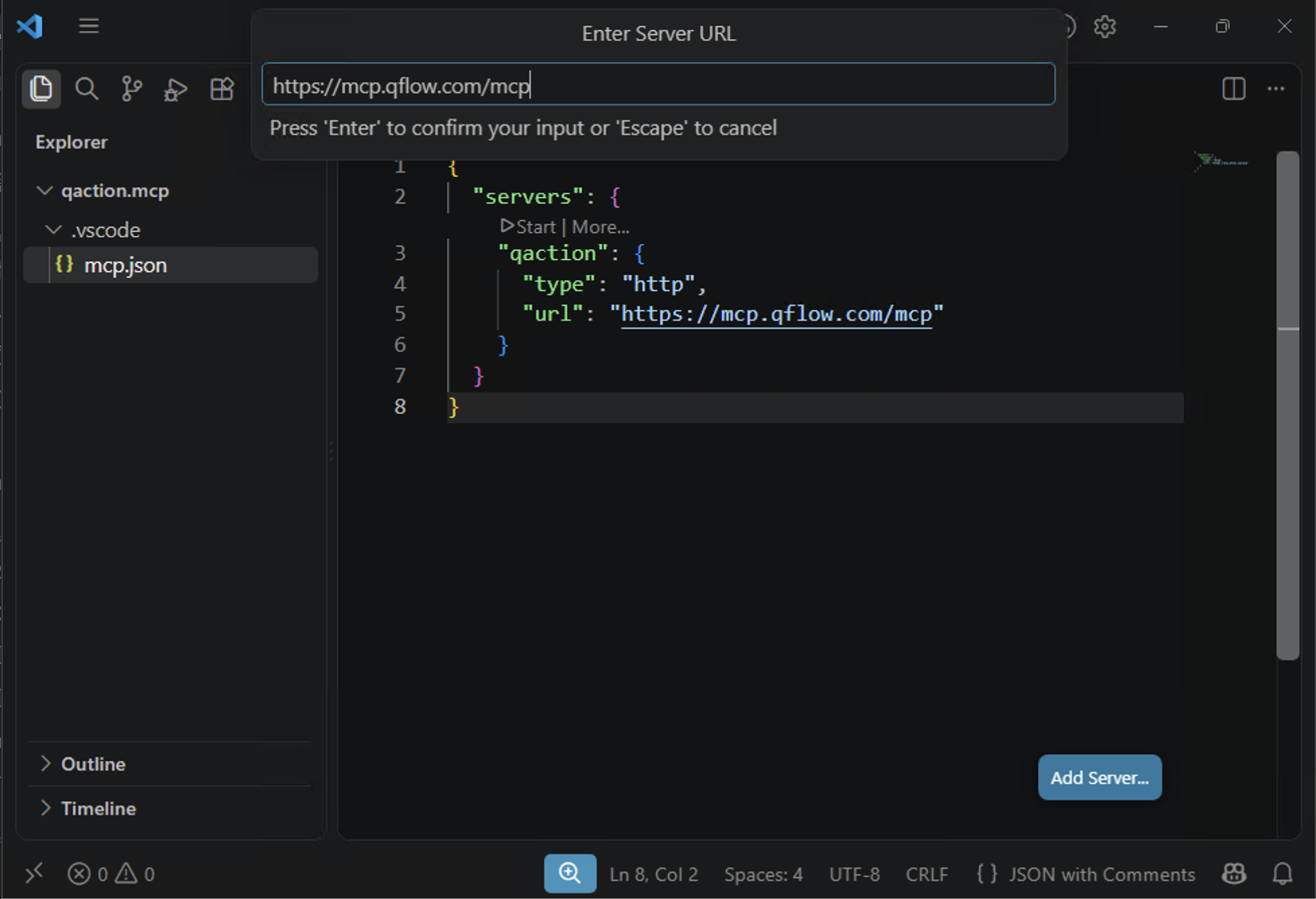Open remote window indicator in status bar
Image resolution: width=1316 pixels, height=899 pixels.
(x=34, y=873)
